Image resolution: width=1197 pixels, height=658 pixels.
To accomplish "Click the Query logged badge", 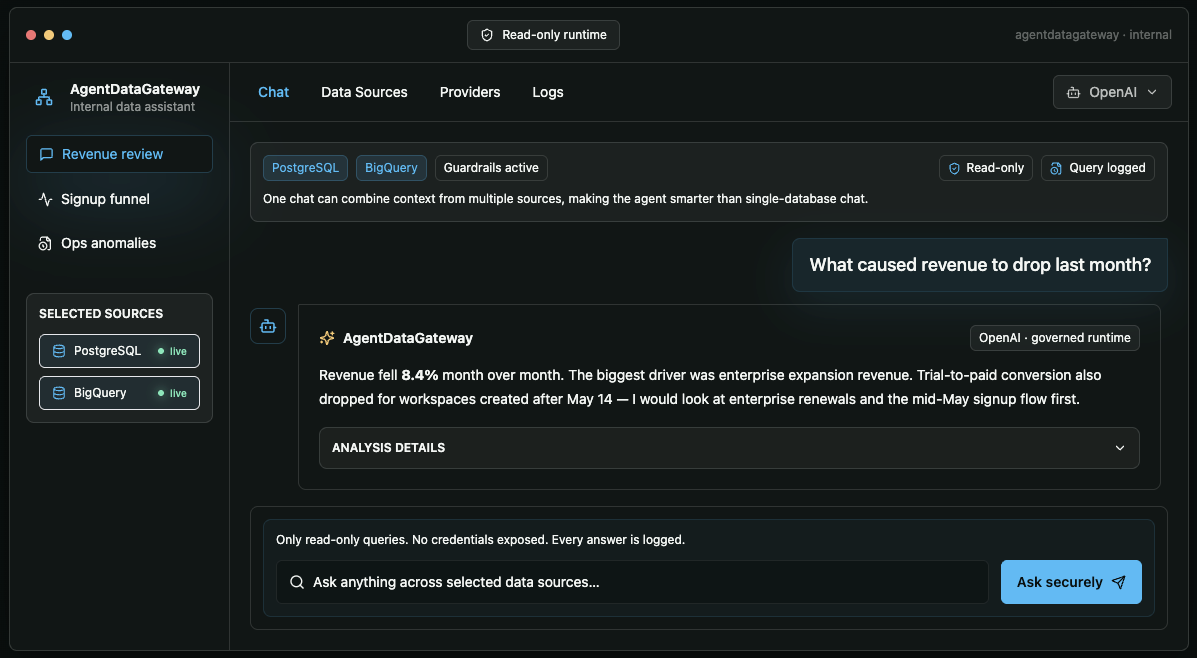I will tap(1098, 168).
